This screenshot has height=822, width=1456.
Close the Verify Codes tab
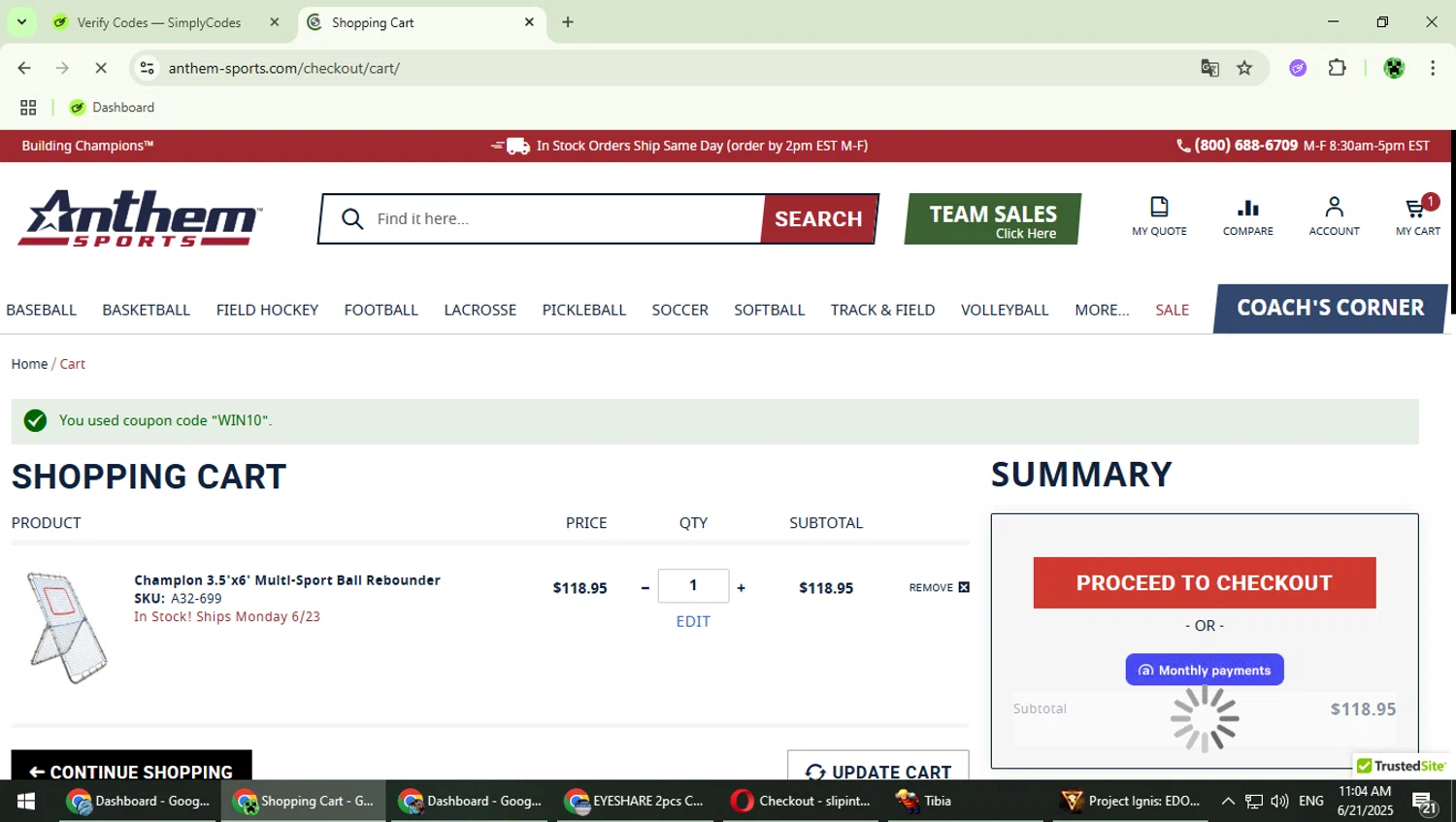(x=275, y=22)
